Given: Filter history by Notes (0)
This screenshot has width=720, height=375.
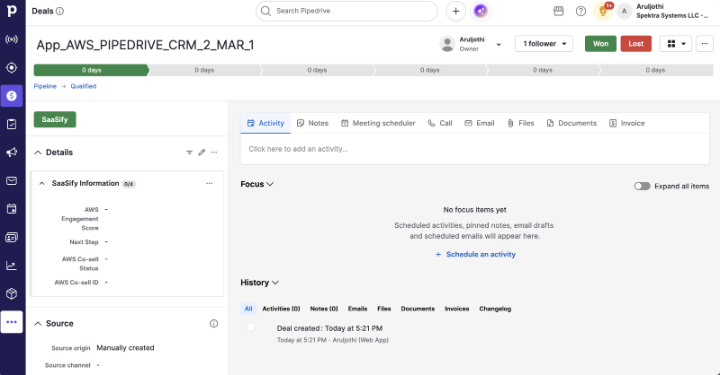Looking at the screenshot, I should 324,309.
